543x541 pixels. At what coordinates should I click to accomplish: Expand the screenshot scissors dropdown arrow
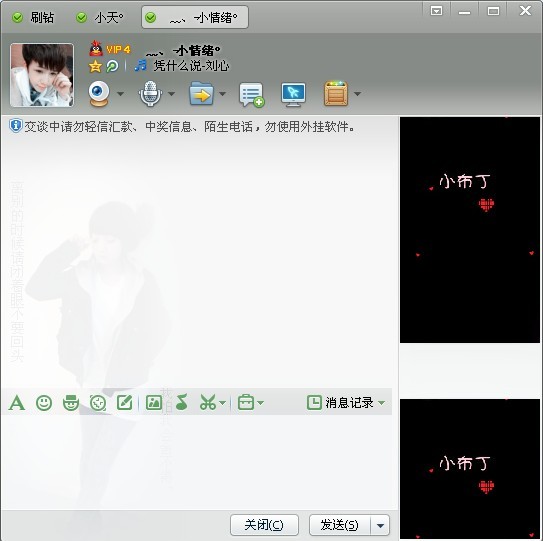coord(223,403)
